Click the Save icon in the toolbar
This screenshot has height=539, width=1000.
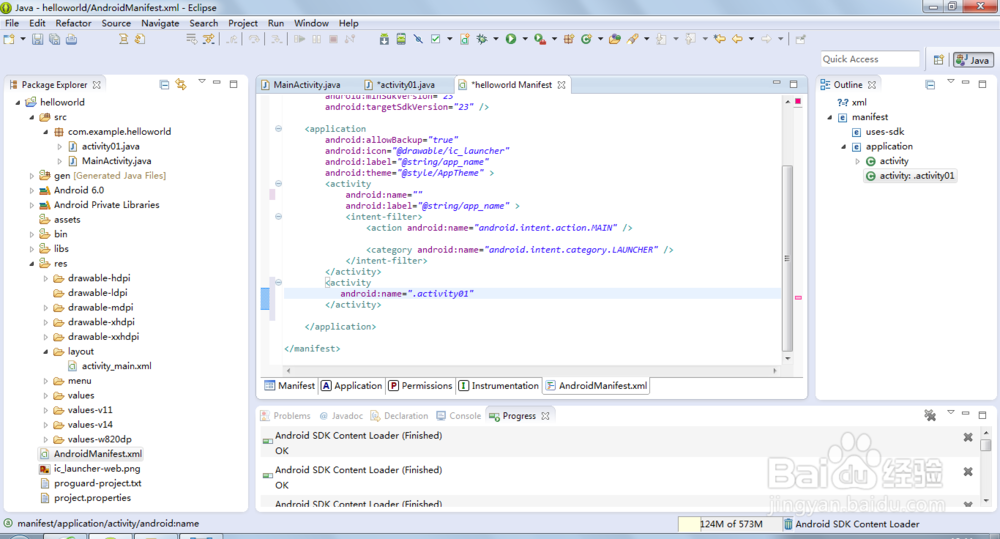coord(38,40)
